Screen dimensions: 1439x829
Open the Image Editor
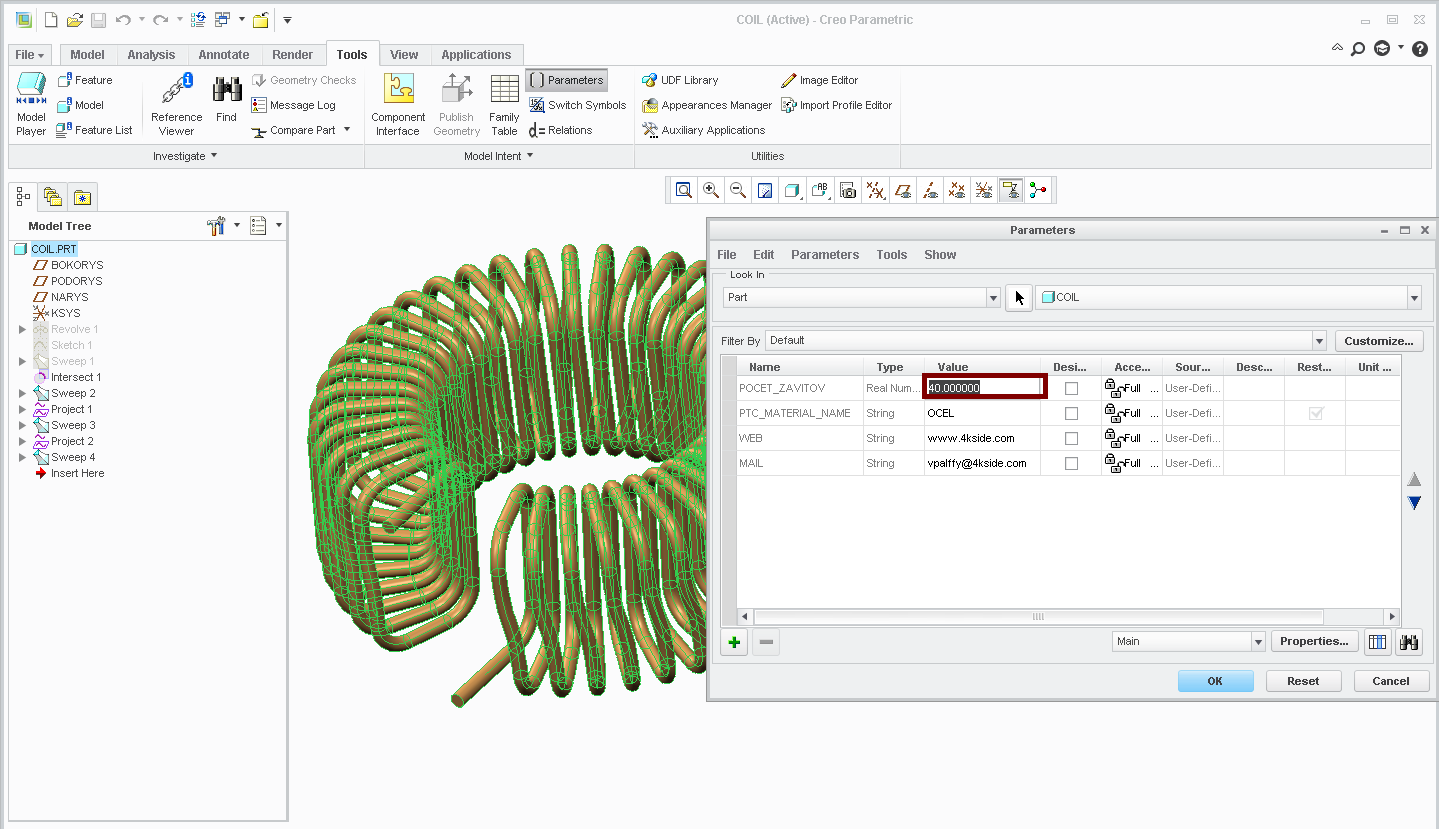click(820, 80)
